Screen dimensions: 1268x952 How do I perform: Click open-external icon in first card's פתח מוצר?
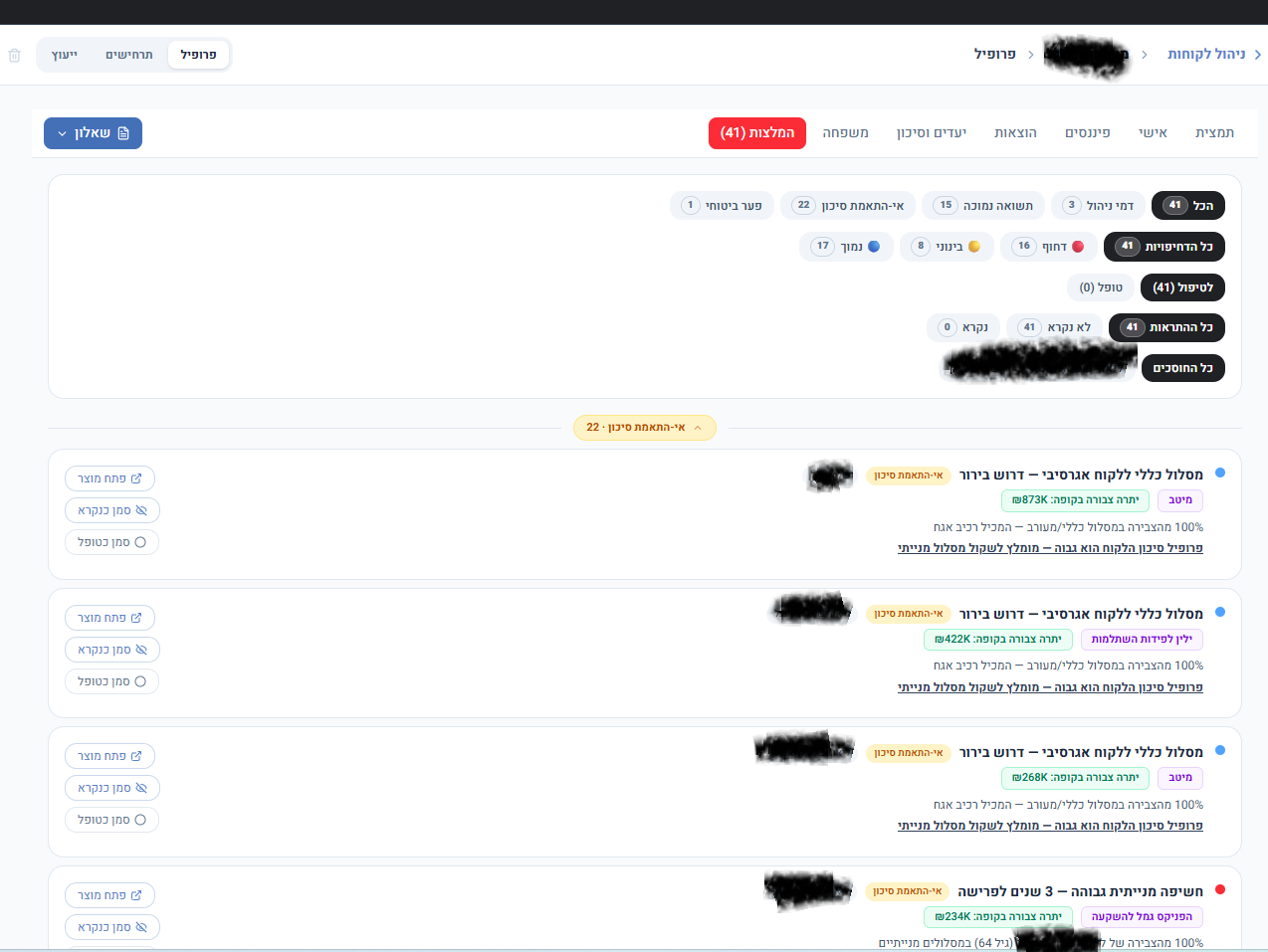(x=136, y=478)
